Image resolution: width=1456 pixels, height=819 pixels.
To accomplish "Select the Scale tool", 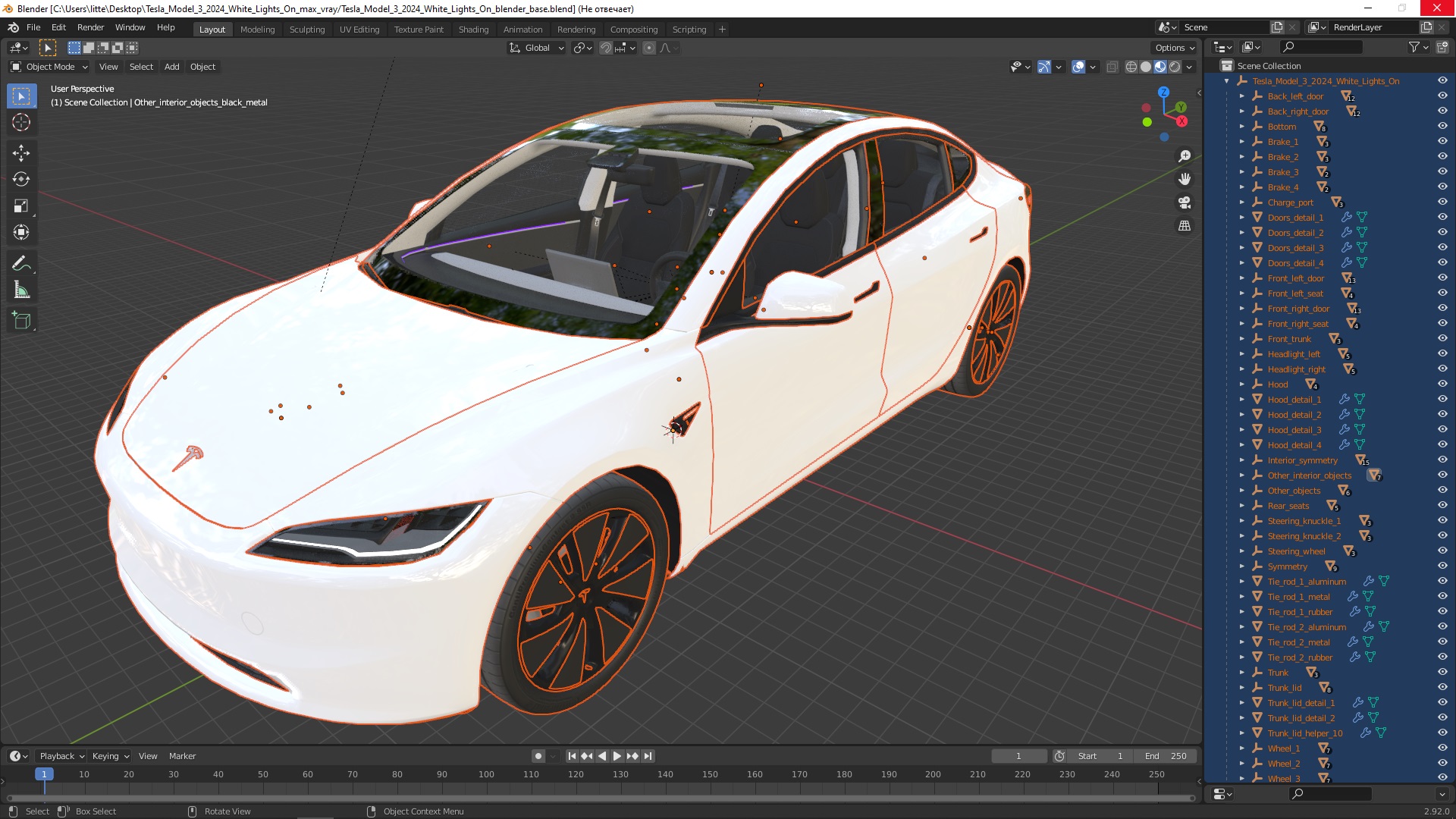I will click(21, 206).
